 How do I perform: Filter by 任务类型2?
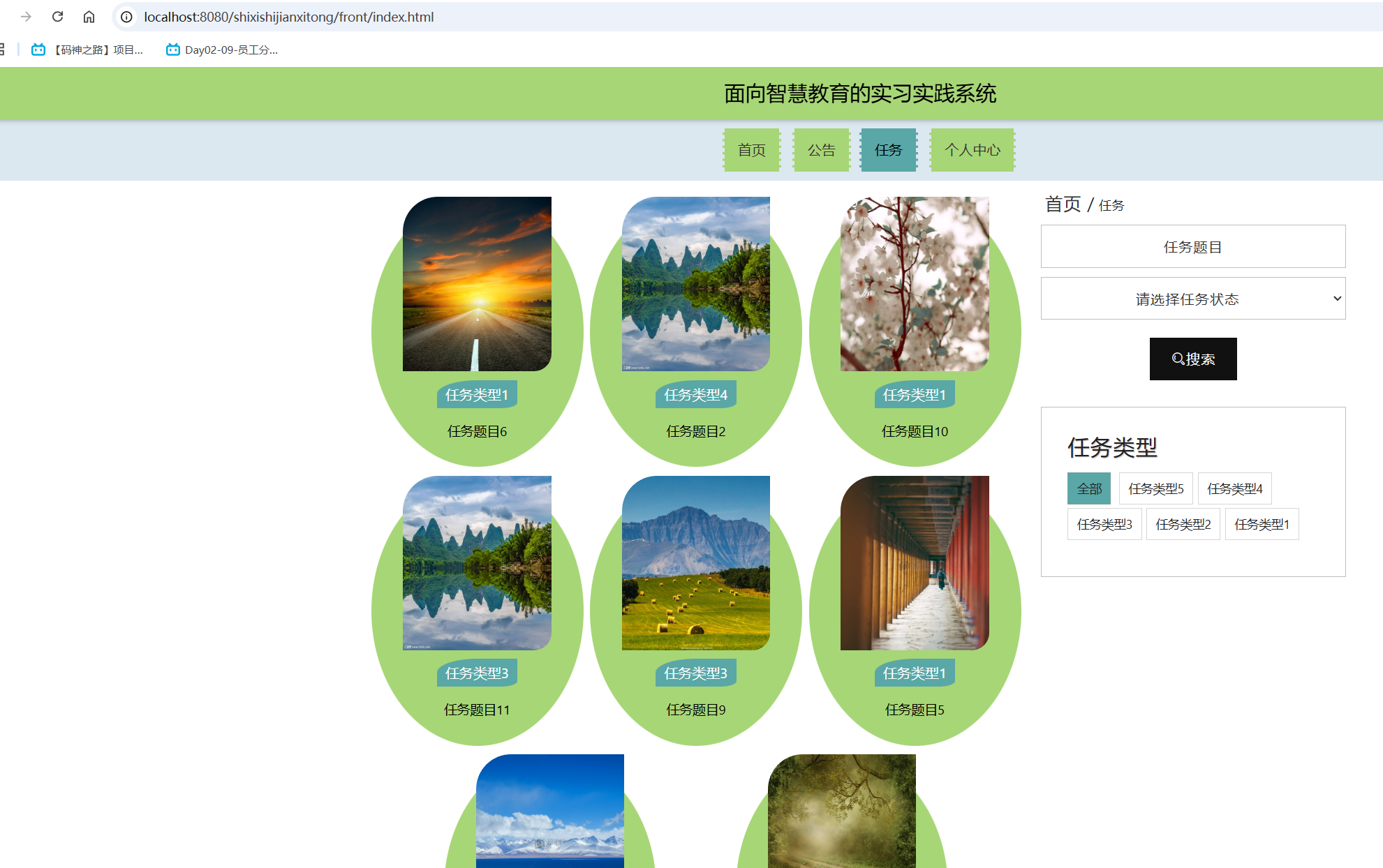click(1183, 524)
